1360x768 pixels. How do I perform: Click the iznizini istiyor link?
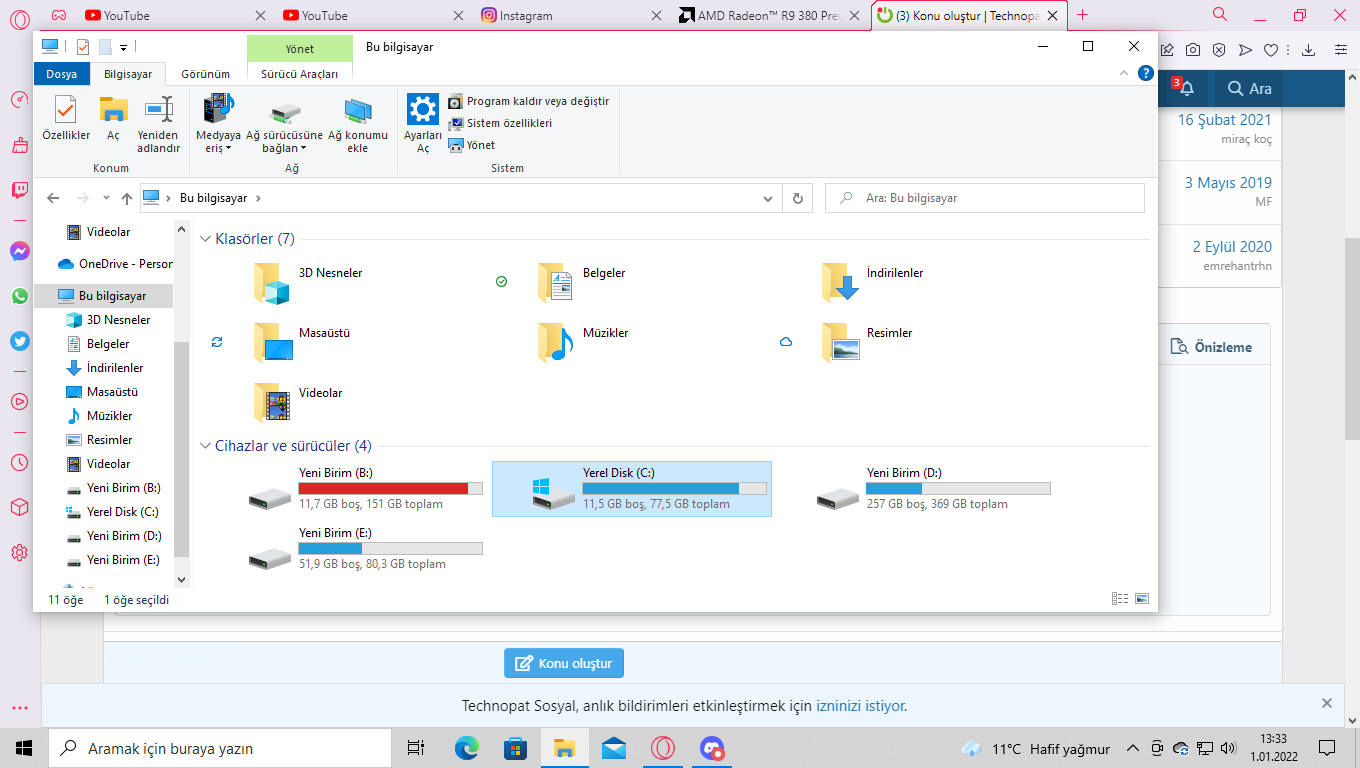(x=860, y=705)
